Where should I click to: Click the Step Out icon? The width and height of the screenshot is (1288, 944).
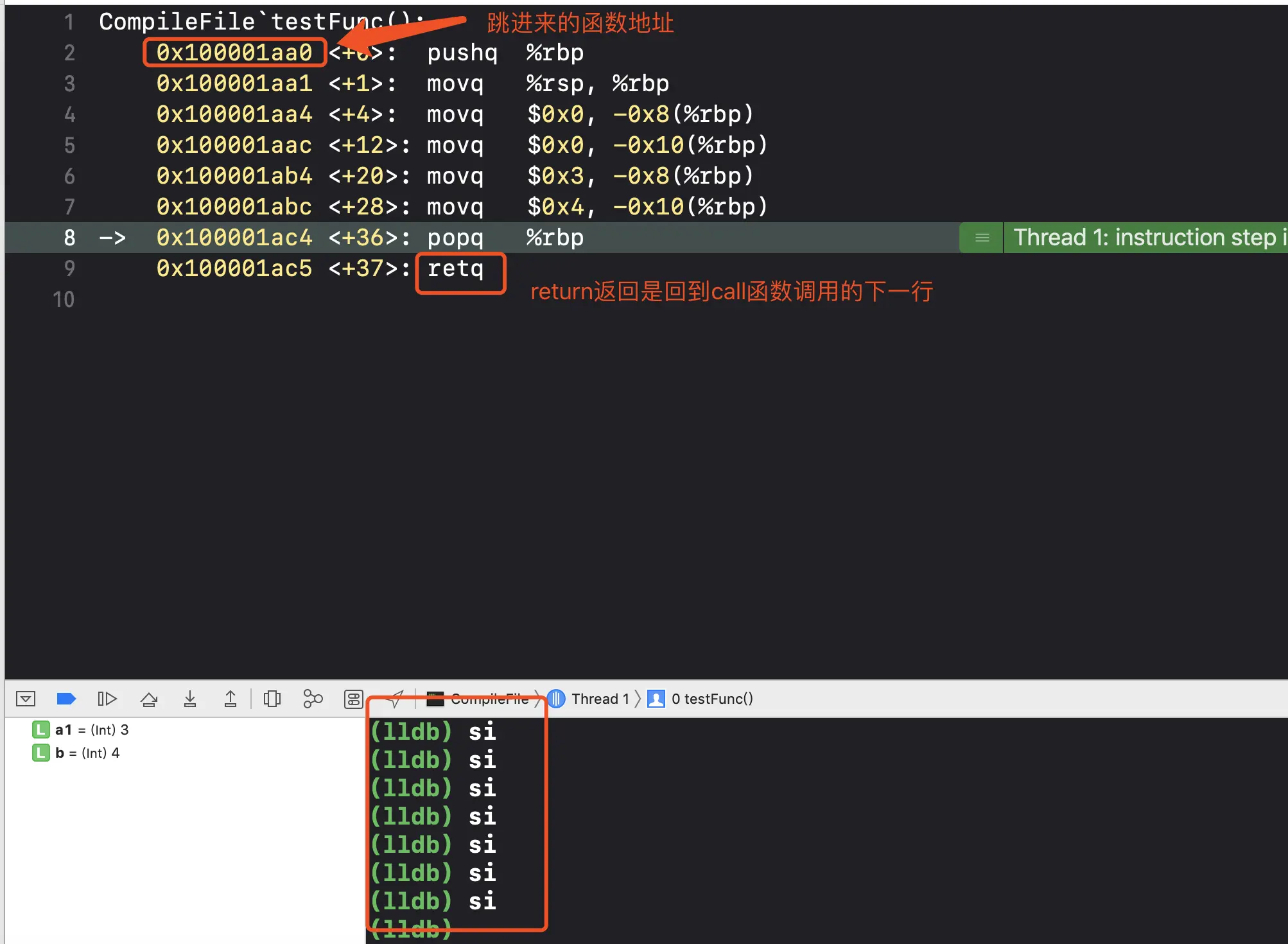(231, 699)
